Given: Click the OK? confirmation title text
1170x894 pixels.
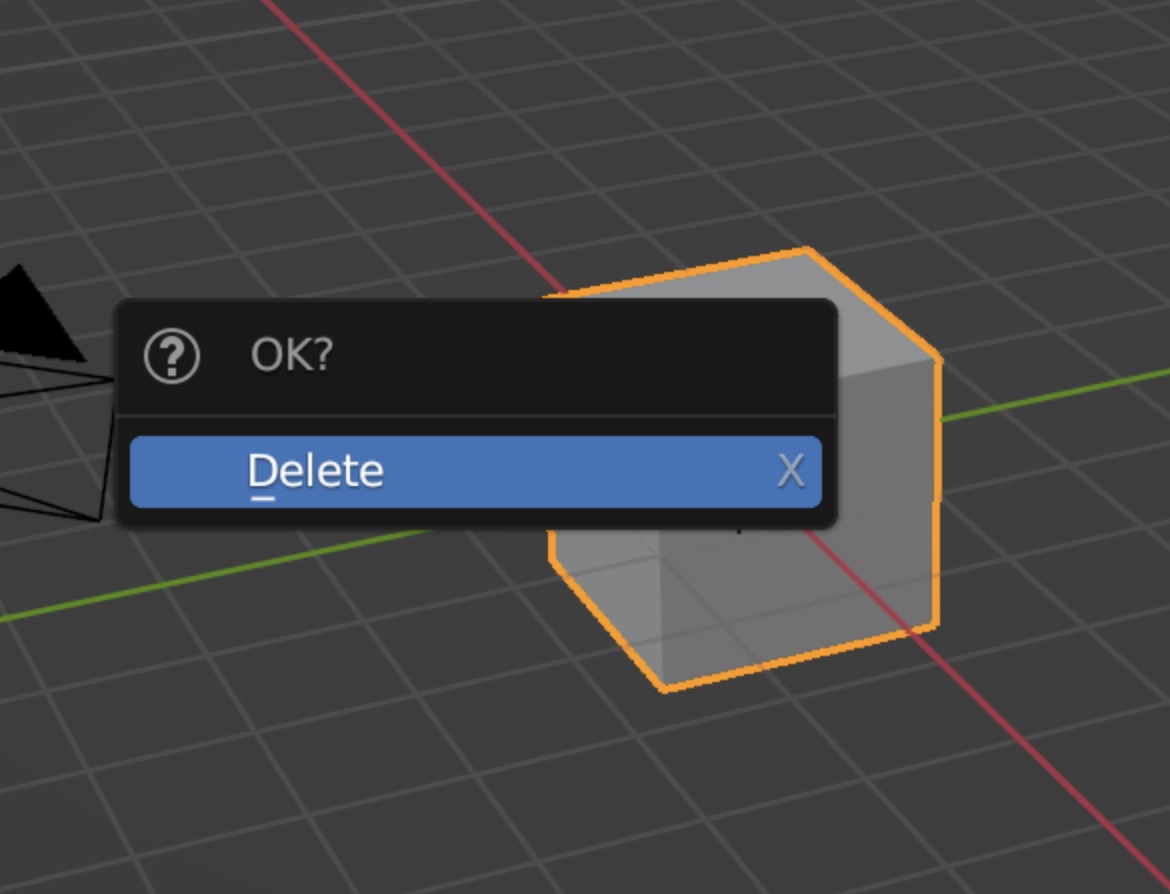Looking at the screenshot, I should click(x=292, y=355).
